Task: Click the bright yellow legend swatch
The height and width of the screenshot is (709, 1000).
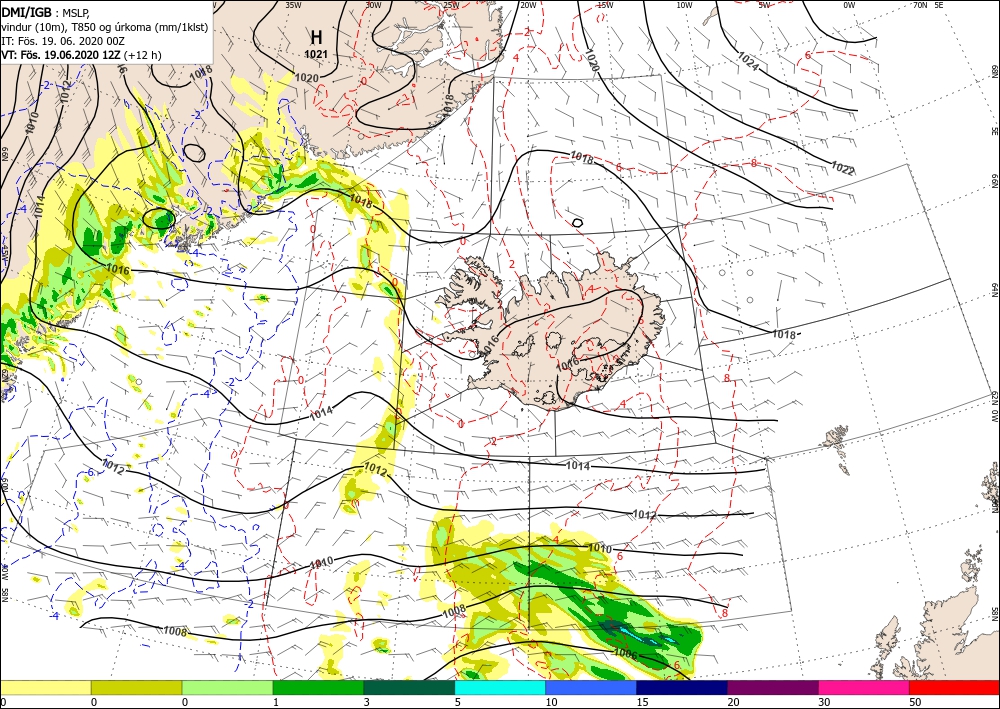Action: (x=45, y=687)
